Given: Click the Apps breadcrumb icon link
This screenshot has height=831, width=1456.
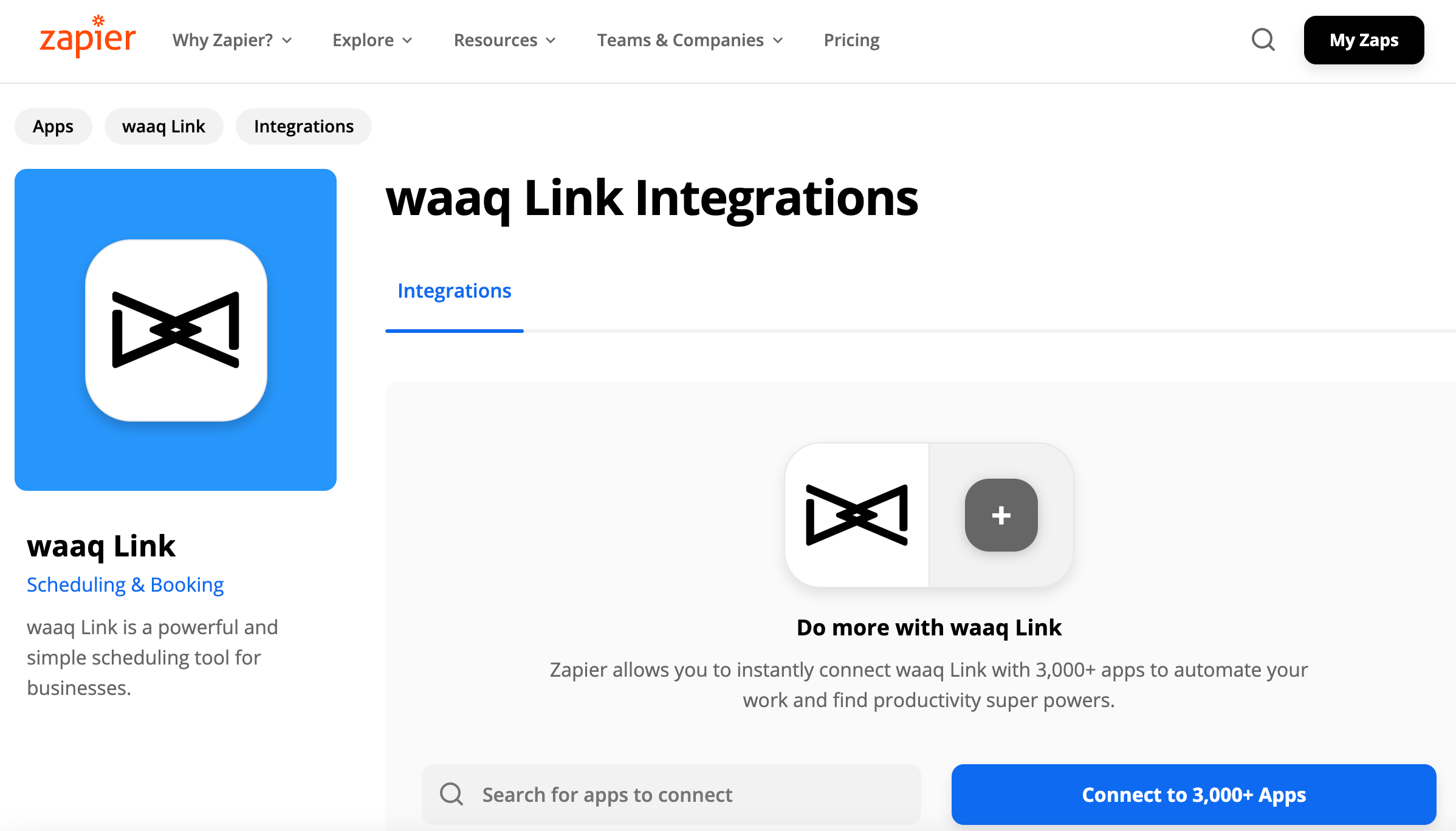Looking at the screenshot, I should [x=53, y=125].
